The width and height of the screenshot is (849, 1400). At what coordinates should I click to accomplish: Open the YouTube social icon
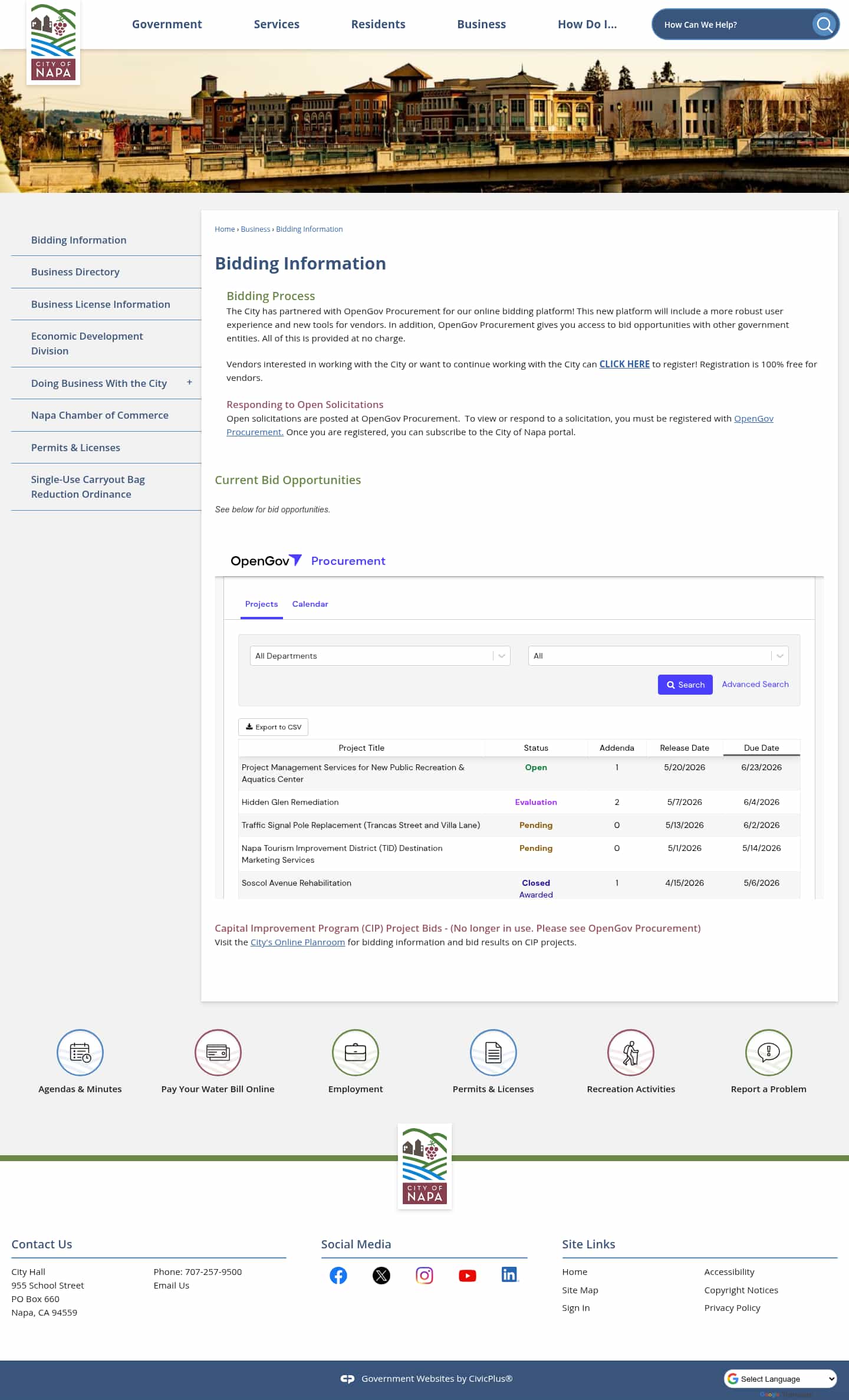coord(468,1276)
